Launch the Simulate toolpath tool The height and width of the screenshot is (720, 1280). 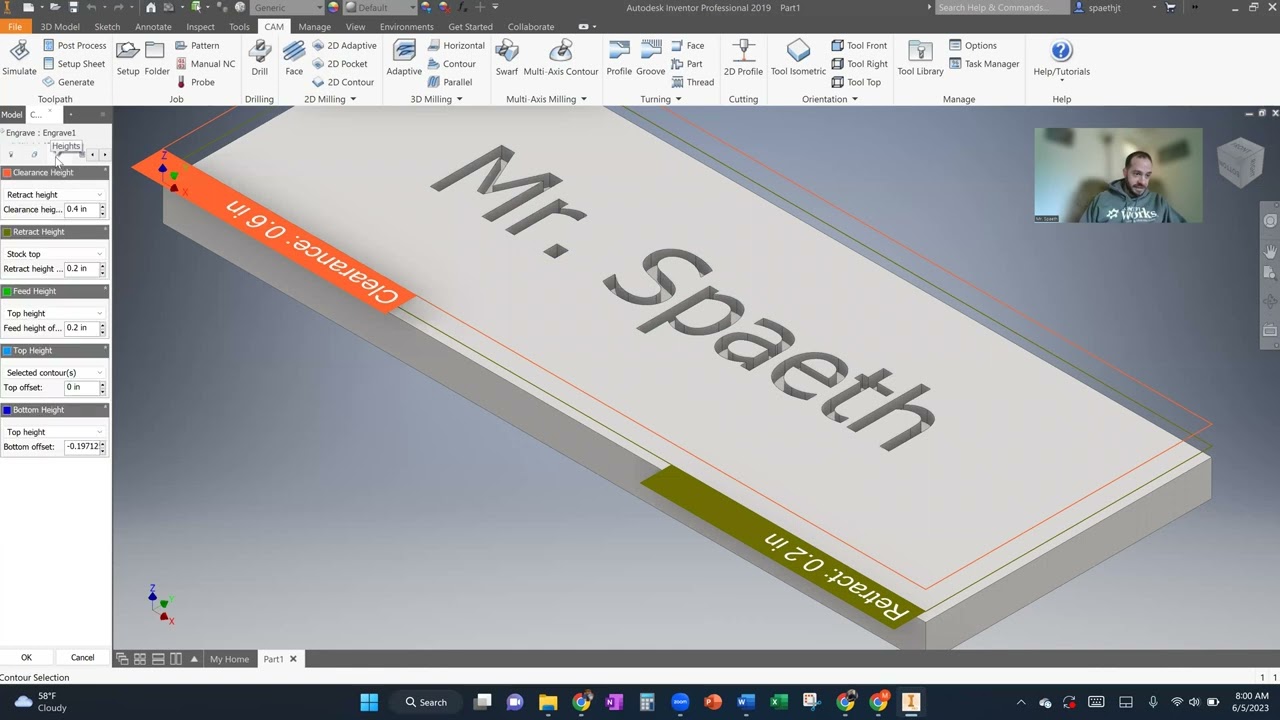[19, 58]
